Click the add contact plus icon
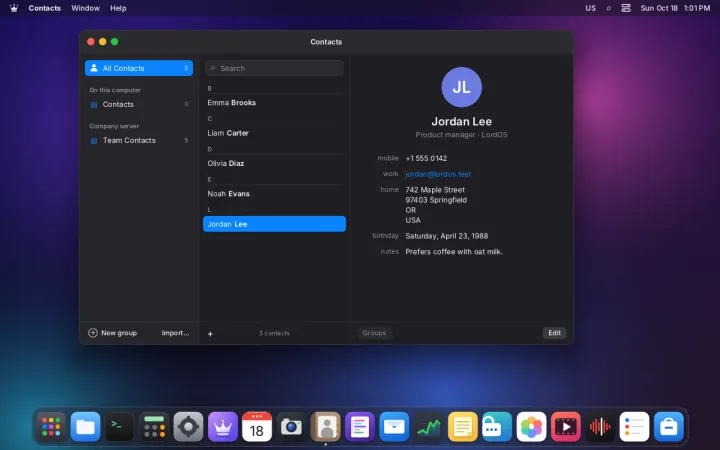 [210, 334]
